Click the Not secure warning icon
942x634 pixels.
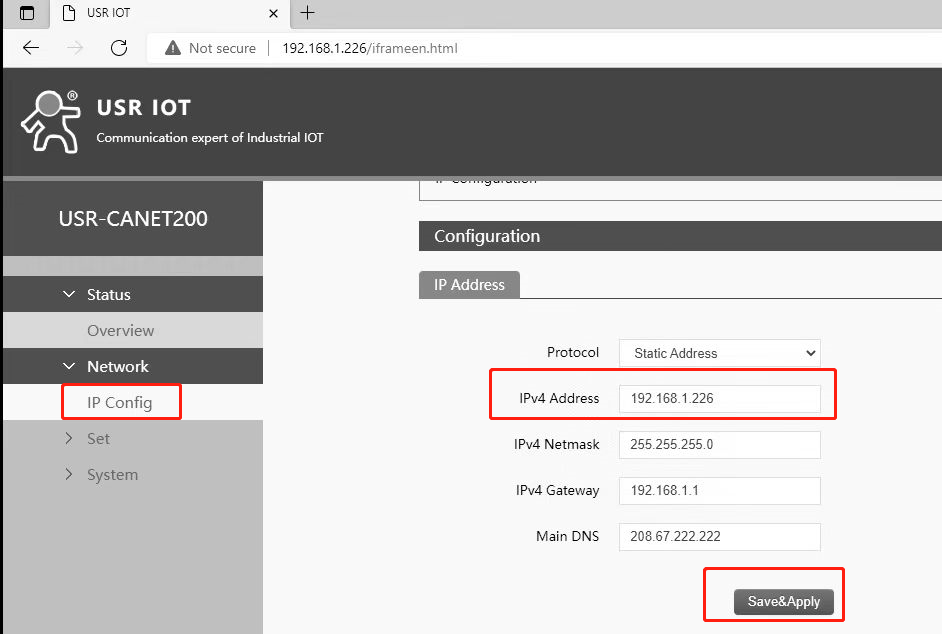pos(173,47)
